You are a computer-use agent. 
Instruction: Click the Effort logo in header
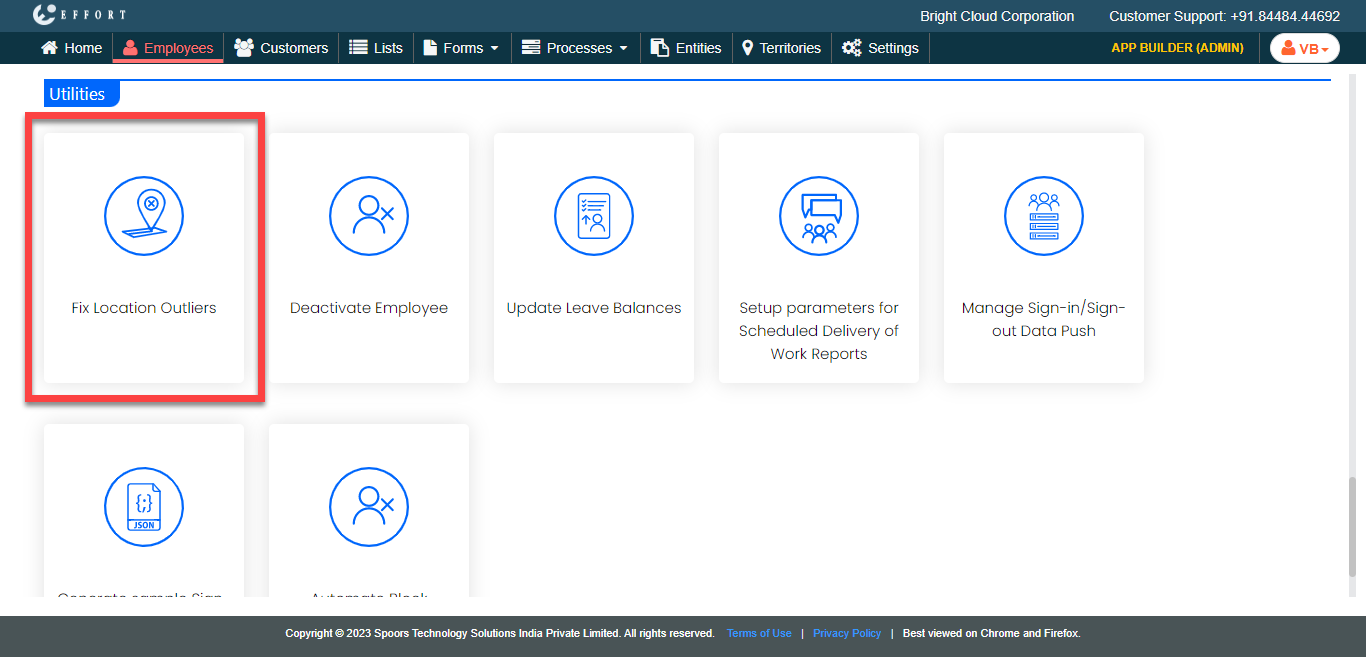click(79, 16)
